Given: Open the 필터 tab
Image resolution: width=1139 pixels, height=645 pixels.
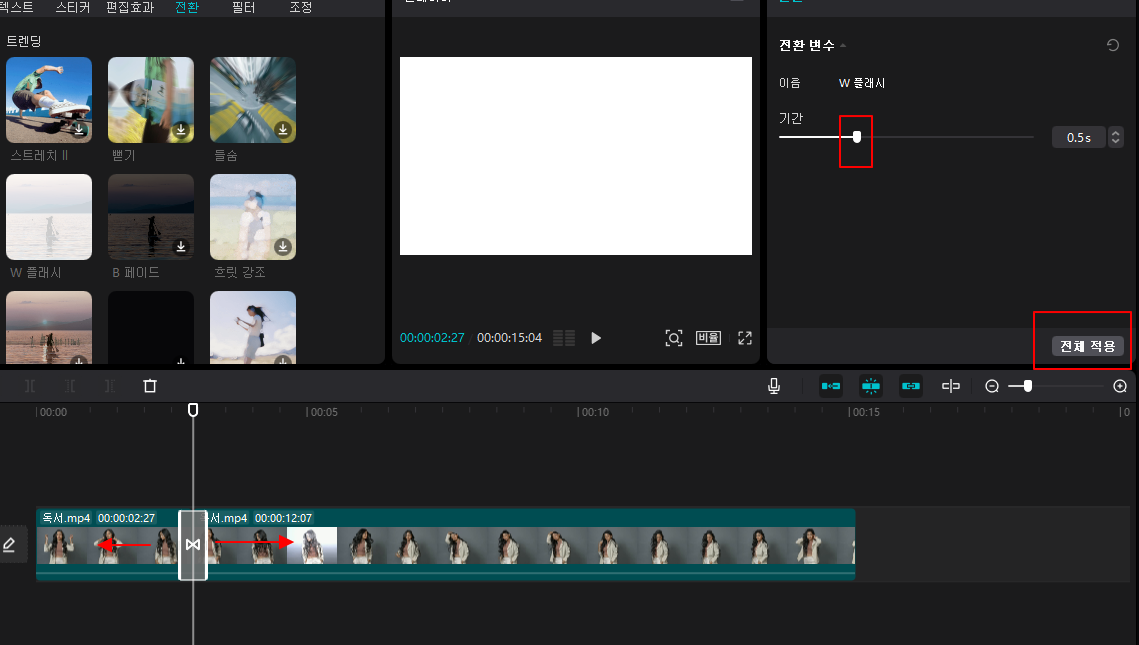Looking at the screenshot, I should pos(243,7).
